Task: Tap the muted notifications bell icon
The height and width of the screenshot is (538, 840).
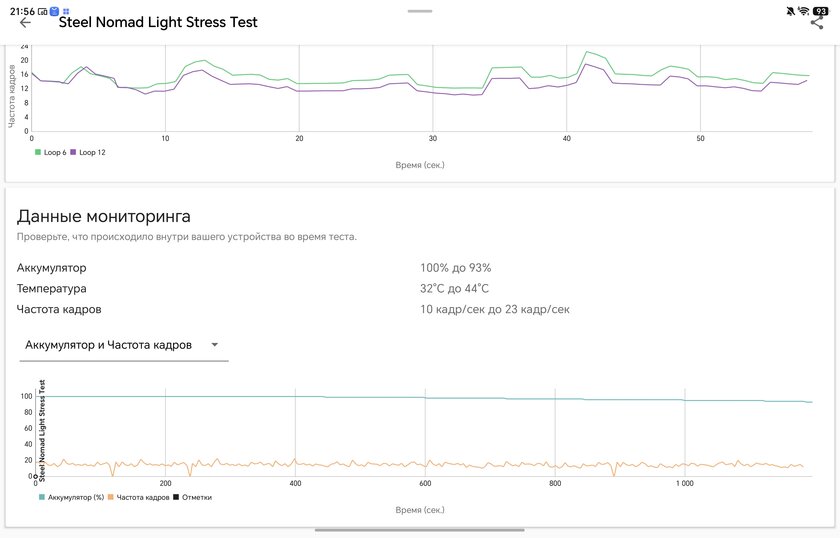Action: point(790,11)
